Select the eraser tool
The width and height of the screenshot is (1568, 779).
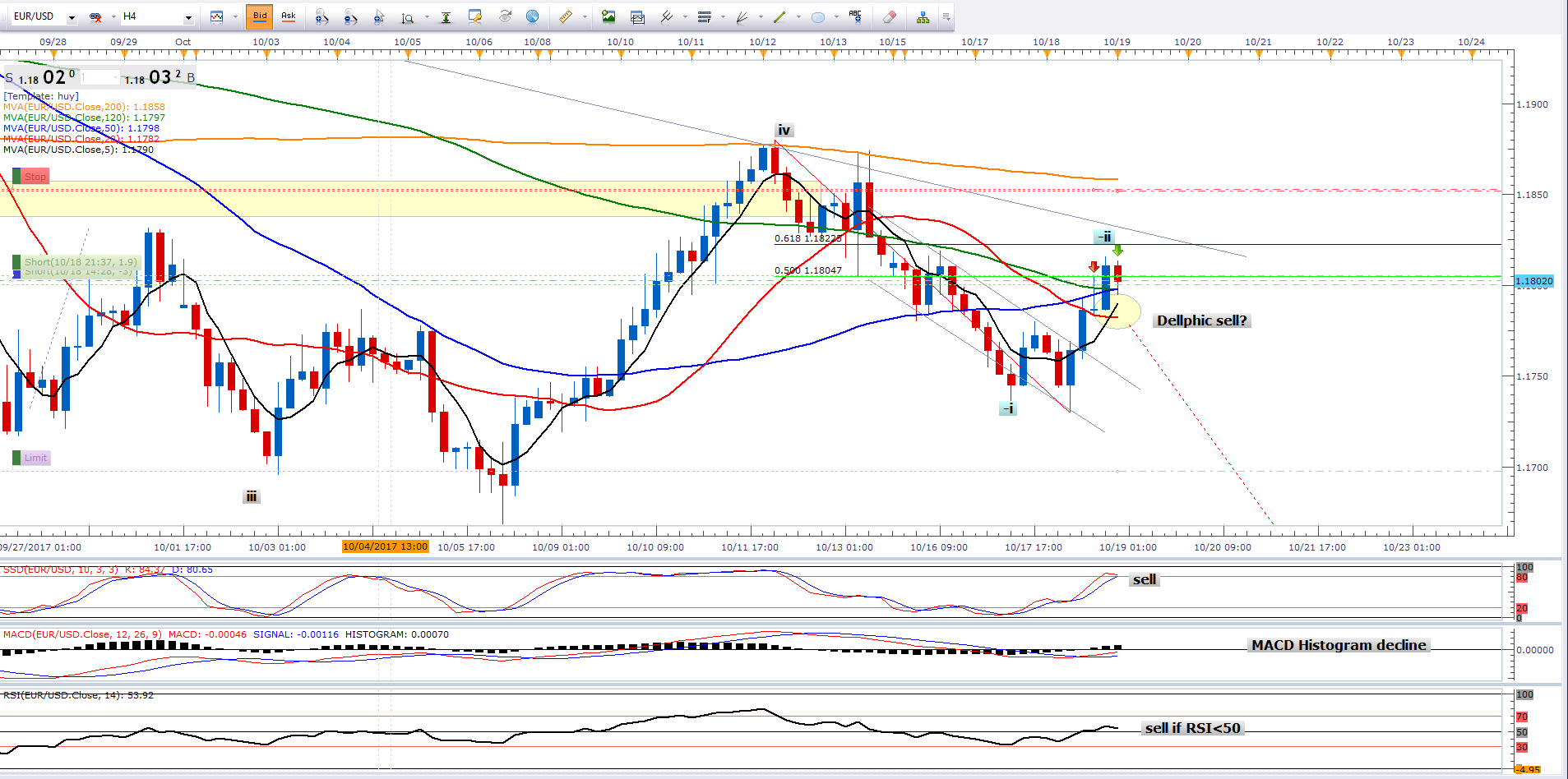(x=889, y=16)
